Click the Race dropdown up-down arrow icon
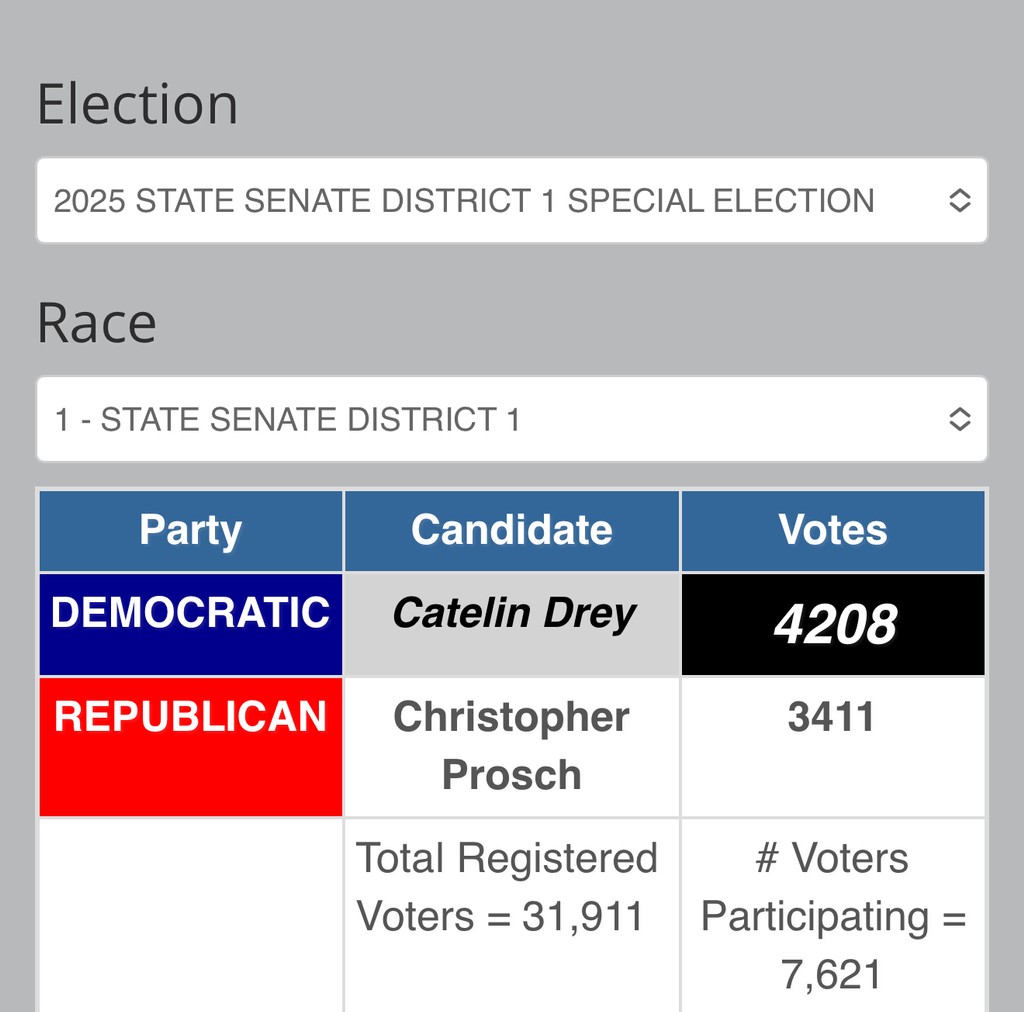This screenshot has height=1012, width=1024. click(x=959, y=419)
